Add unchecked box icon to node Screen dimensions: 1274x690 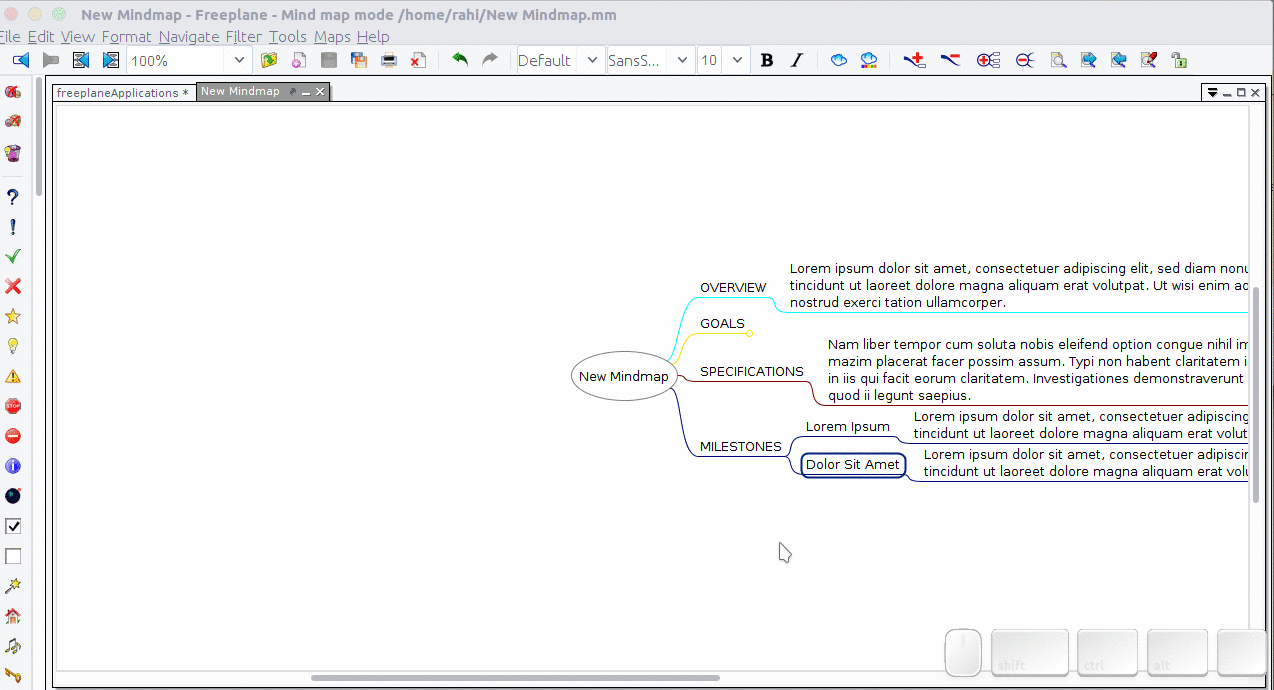(x=13, y=556)
